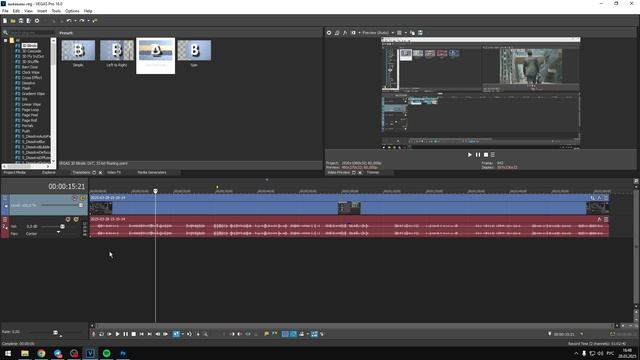Toggle snapping in the transport toolbar

tap(285, 334)
